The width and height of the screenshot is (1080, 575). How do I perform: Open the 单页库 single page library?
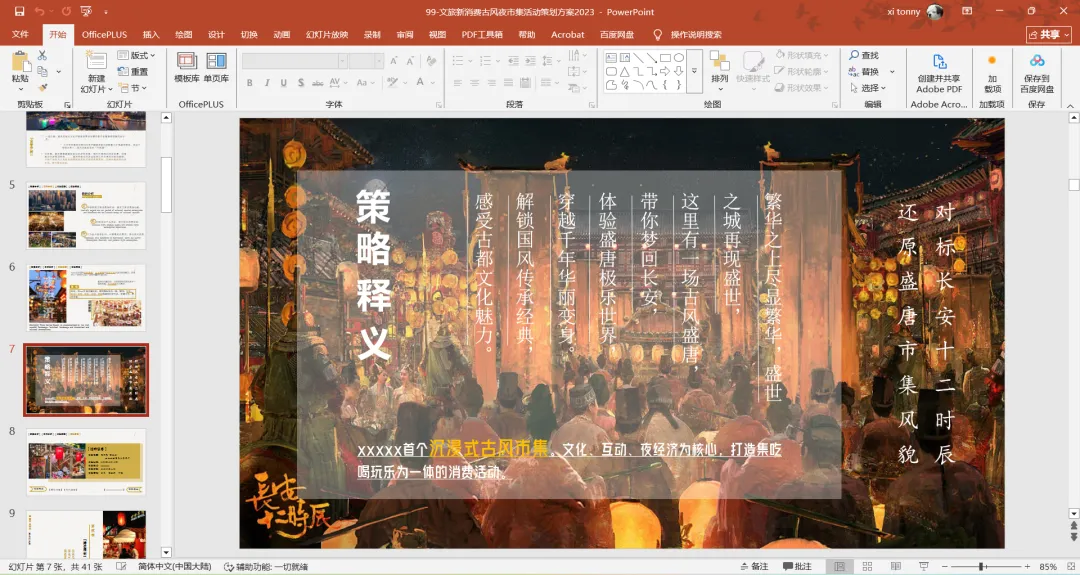coord(216,67)
